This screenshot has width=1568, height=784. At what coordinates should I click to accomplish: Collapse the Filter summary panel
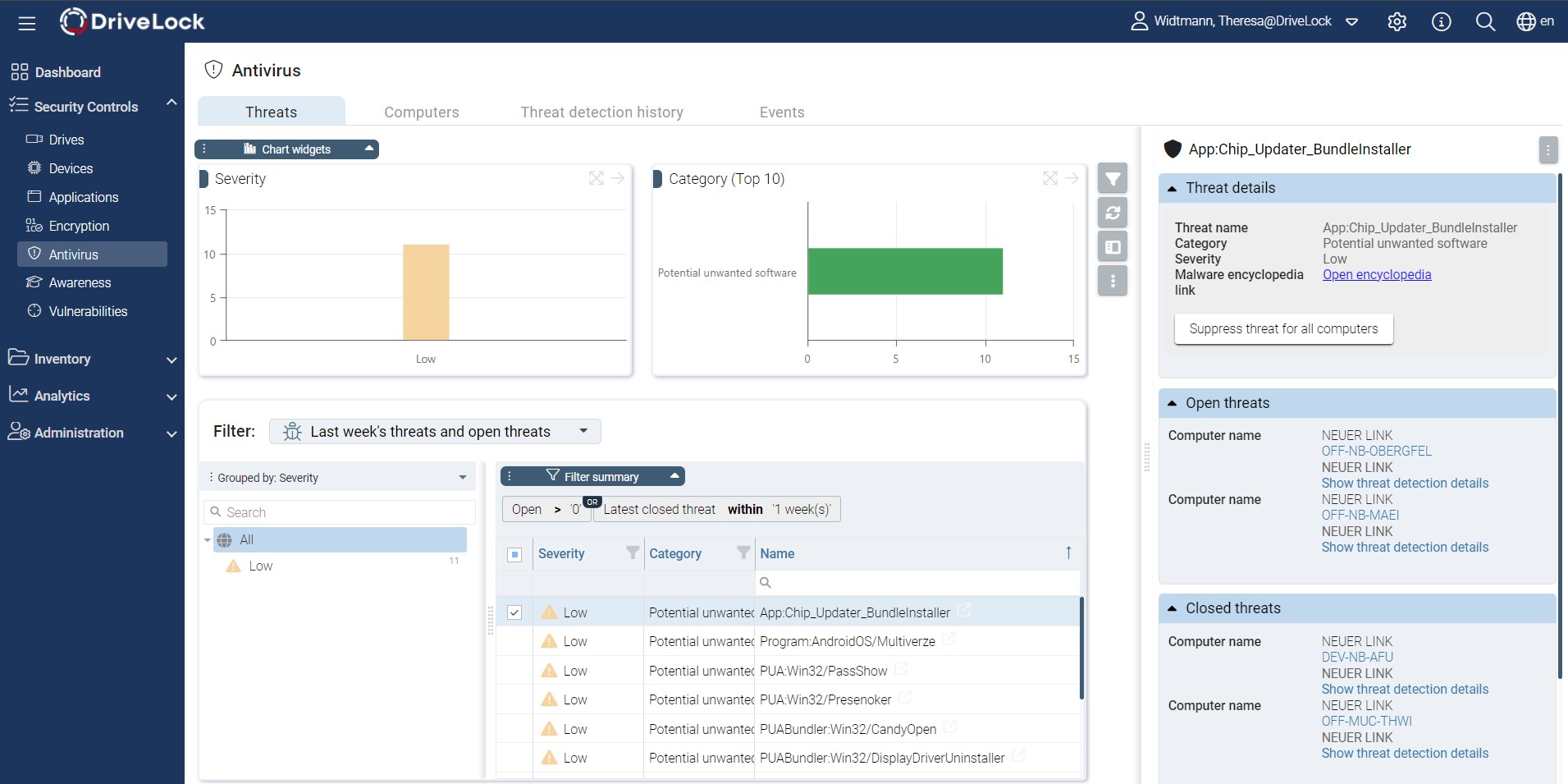point(674,476)
